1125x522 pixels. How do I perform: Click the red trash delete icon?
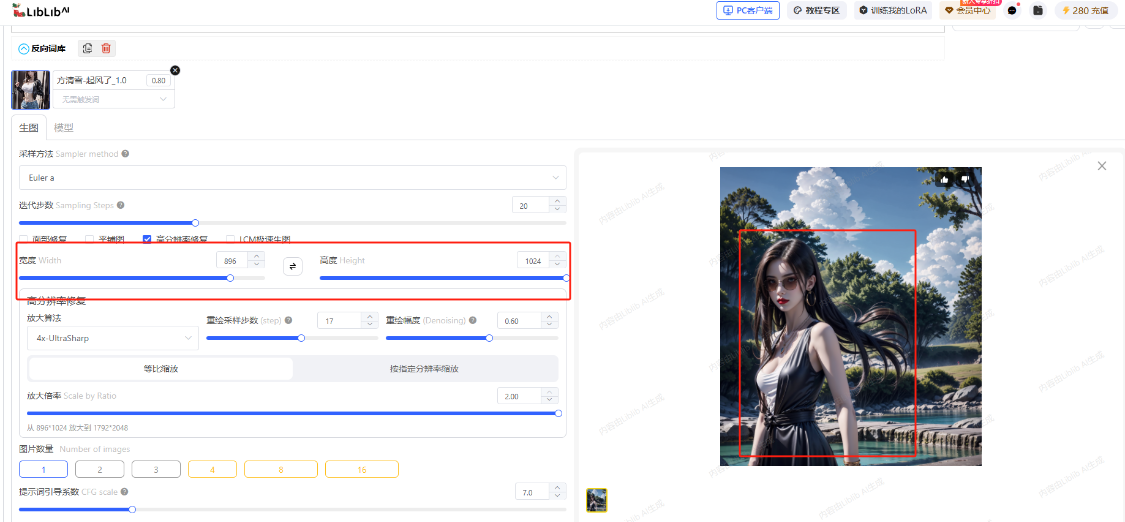click(107, 48)
